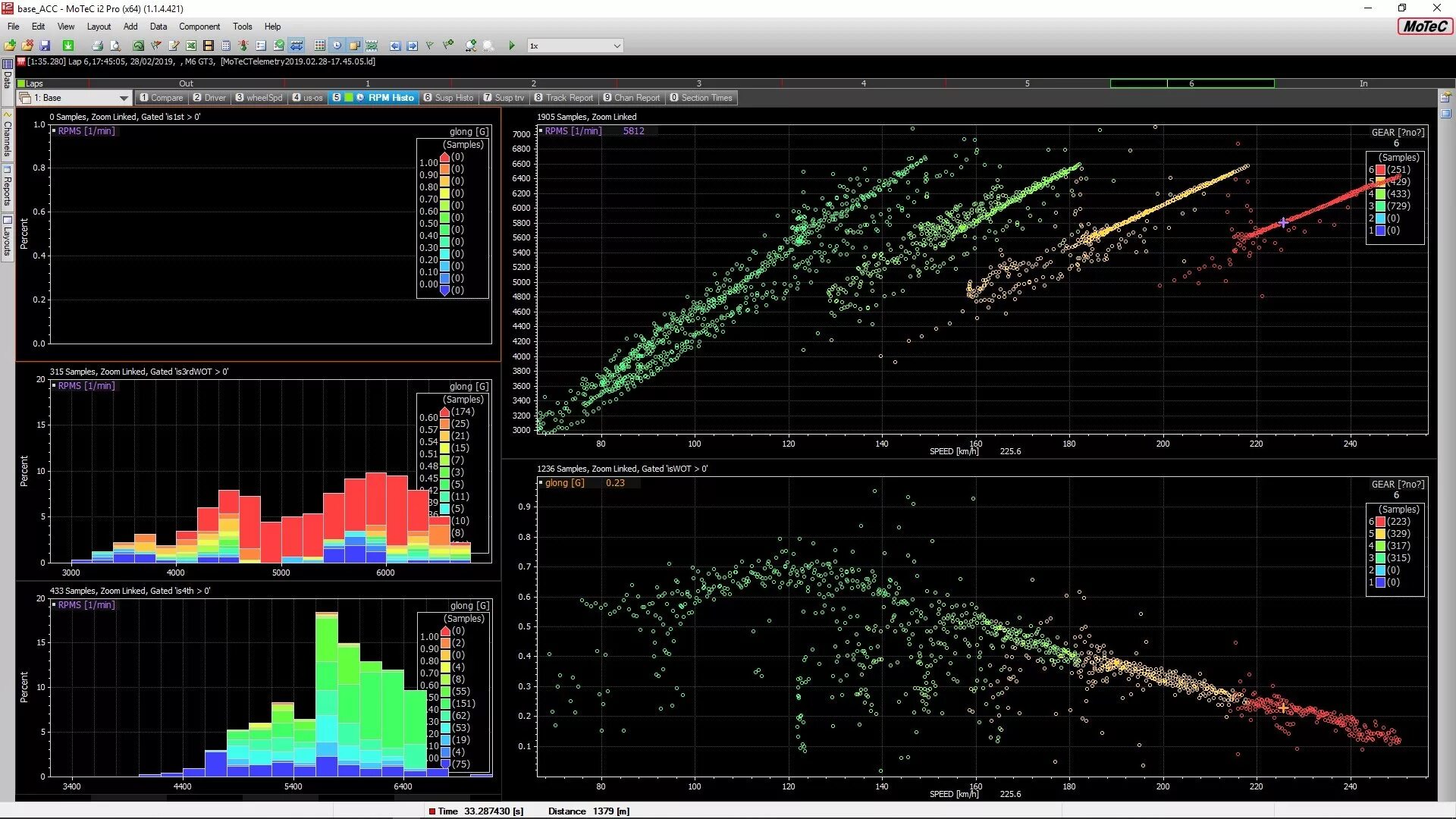Expand the Layouts side panel
The image size is (1456, 819).
[7, 237]
